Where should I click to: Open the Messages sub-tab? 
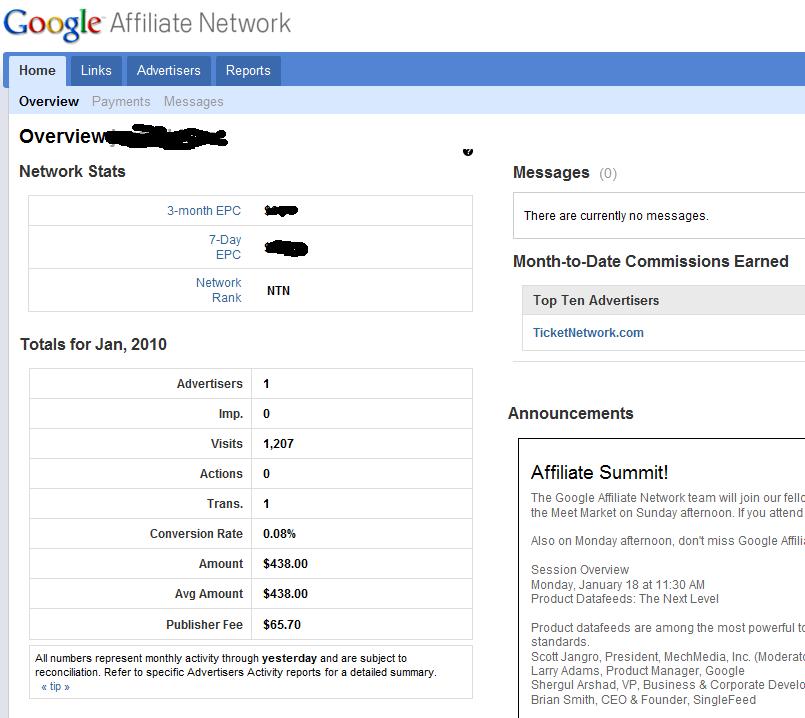pos(194,101)
